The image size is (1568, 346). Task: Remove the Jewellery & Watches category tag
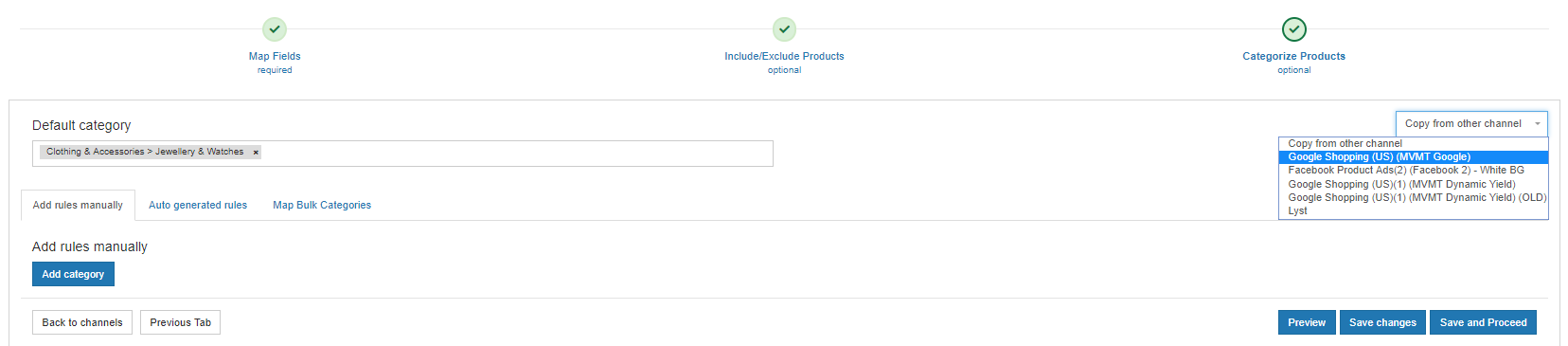256,153
